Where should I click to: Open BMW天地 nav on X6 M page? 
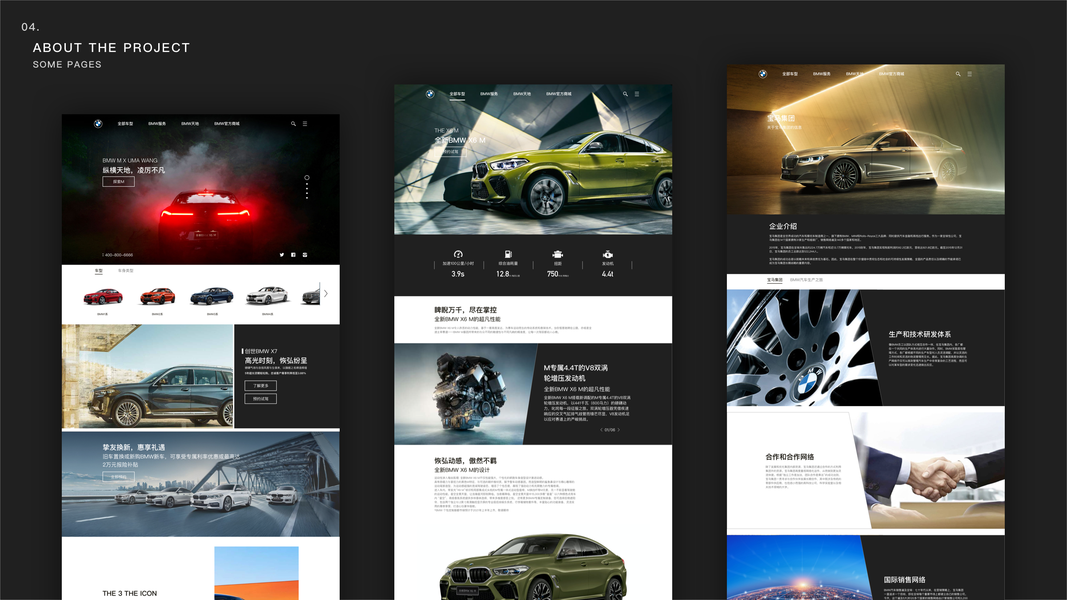(522, 94)
